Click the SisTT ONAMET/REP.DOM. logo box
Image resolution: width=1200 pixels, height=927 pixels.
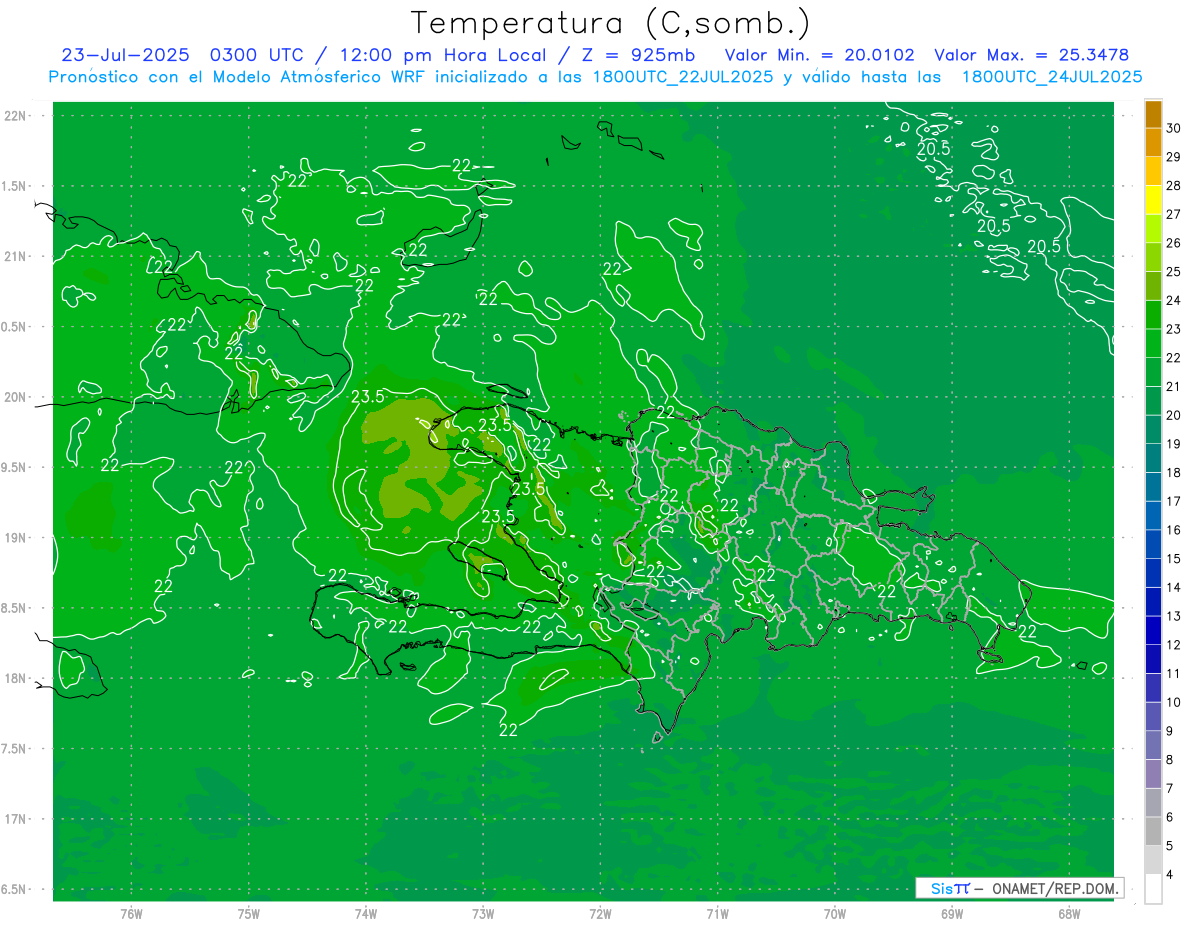point(1019,888)
